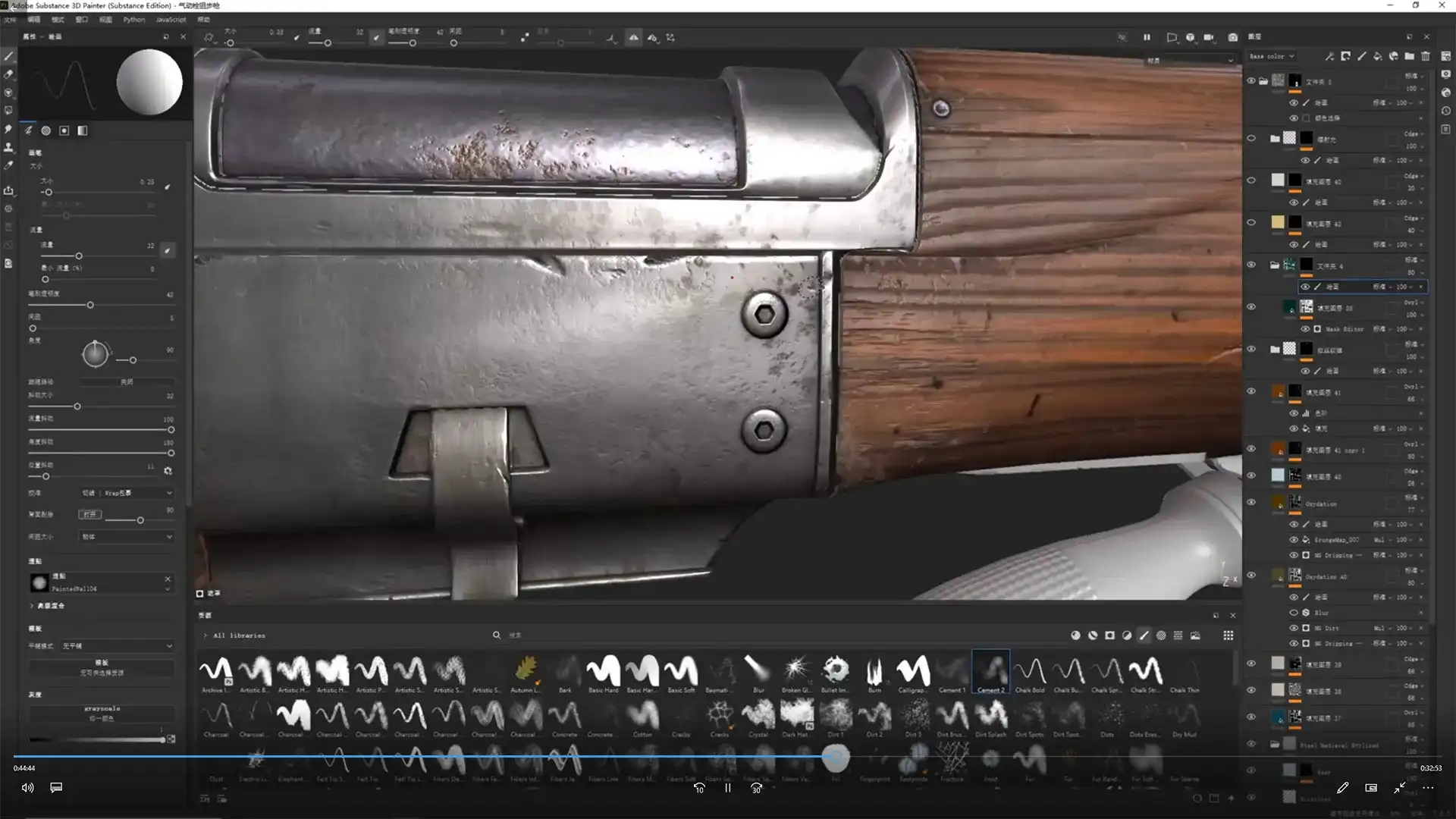Toggle visibility of the Mask Editor effect
Image resolution: width=1456 pixels, height=819 pixels.
click(1305, 329)
